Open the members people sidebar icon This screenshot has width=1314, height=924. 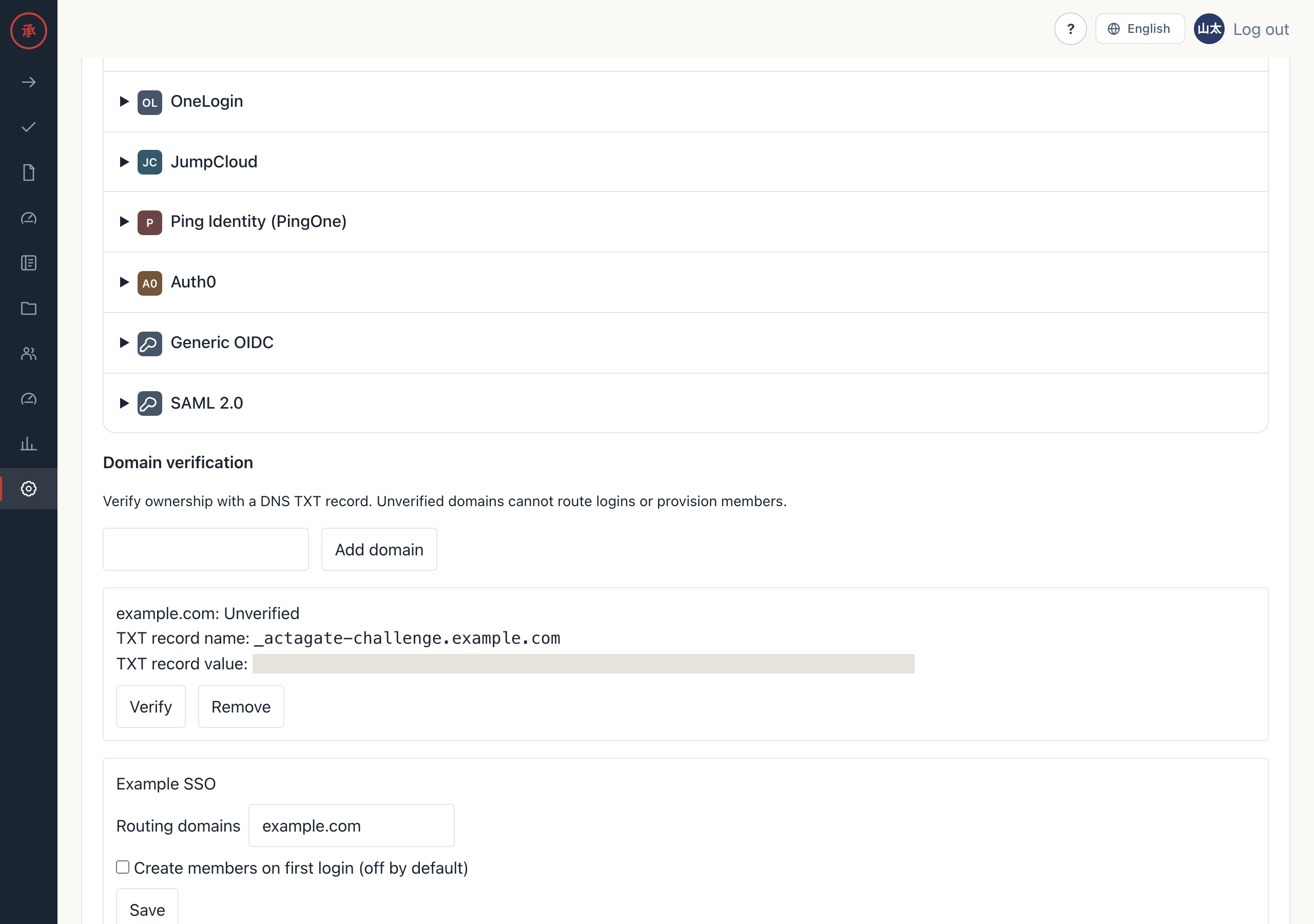click(29, 353)
